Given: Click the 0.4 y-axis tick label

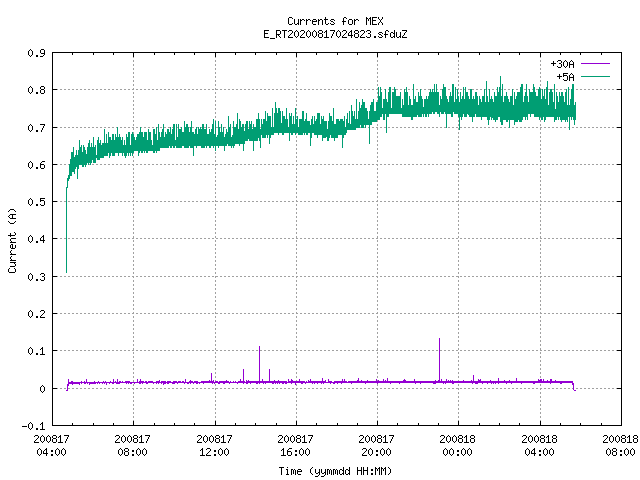Looking at the screenshot, I should point(36,239).
